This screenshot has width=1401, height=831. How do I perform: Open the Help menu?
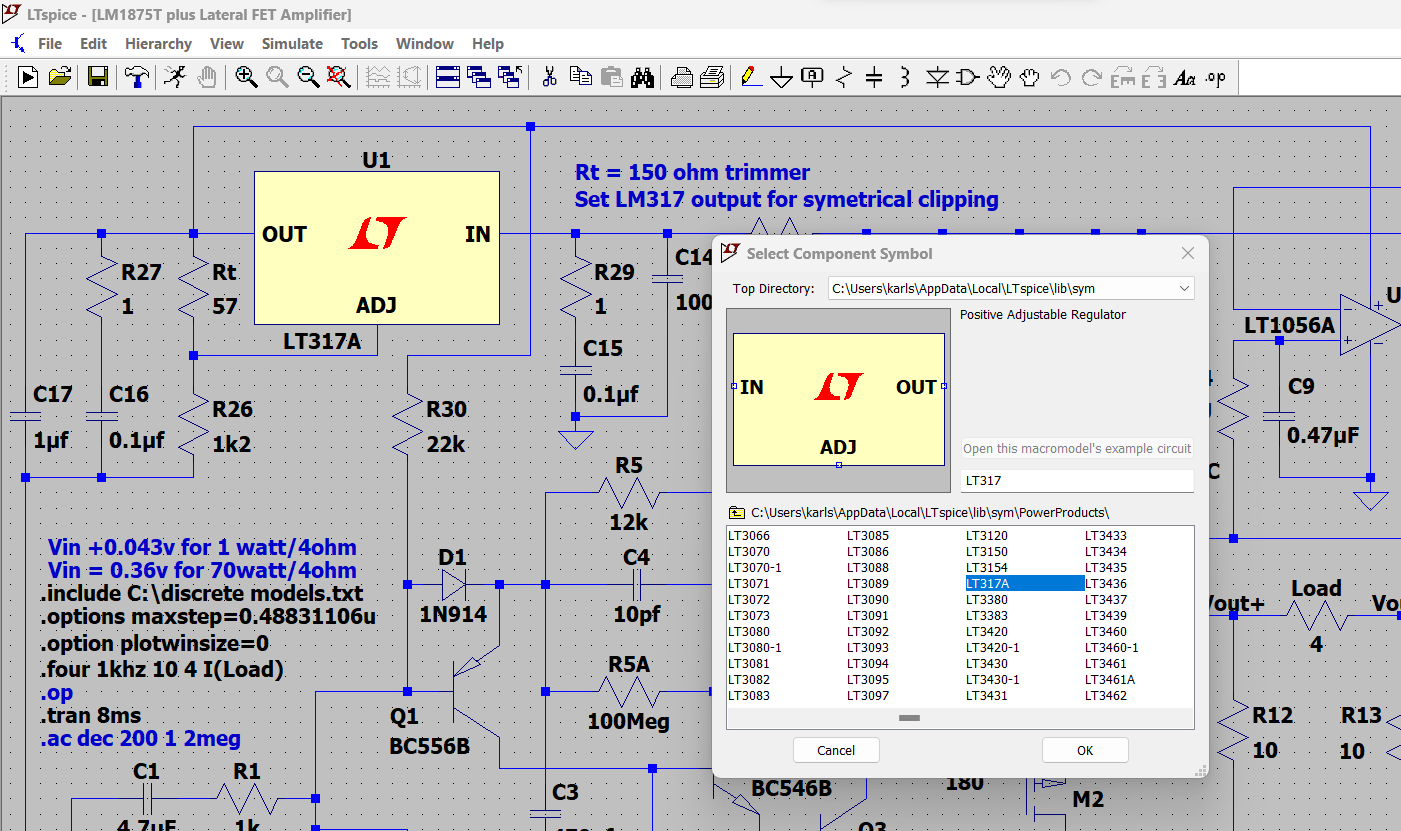[x=488, y=44]
